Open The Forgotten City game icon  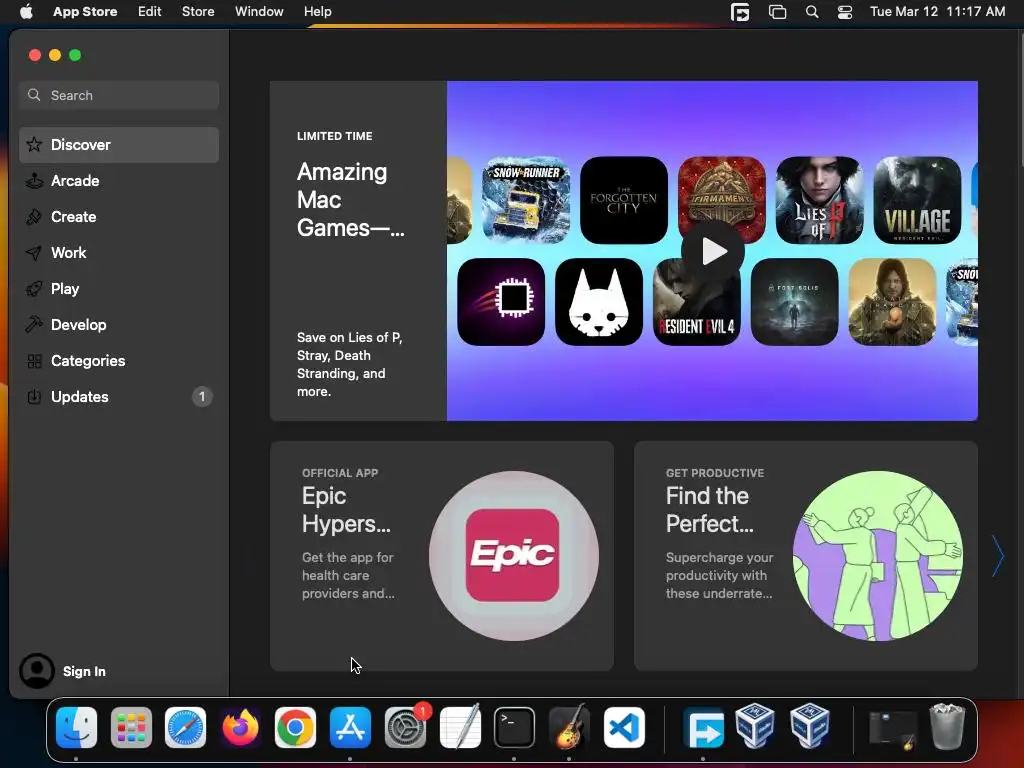(624, 200)
